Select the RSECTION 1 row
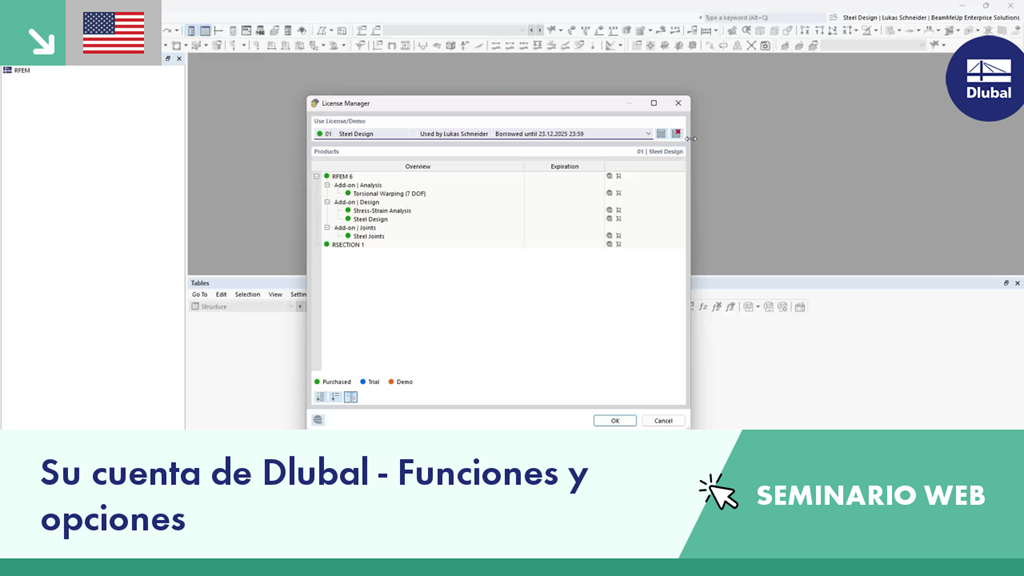 pyautogui.click(x=348, y=244)
